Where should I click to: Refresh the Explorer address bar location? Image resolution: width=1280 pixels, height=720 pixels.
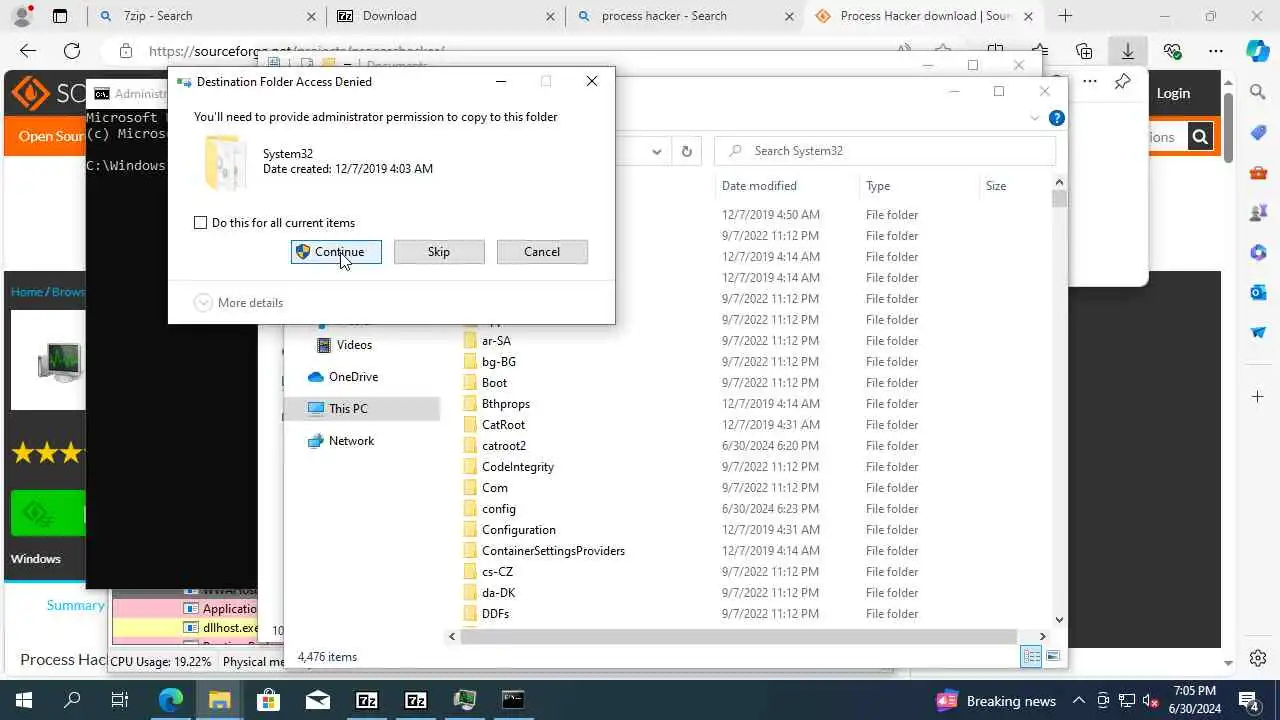(x=686, y=151)
